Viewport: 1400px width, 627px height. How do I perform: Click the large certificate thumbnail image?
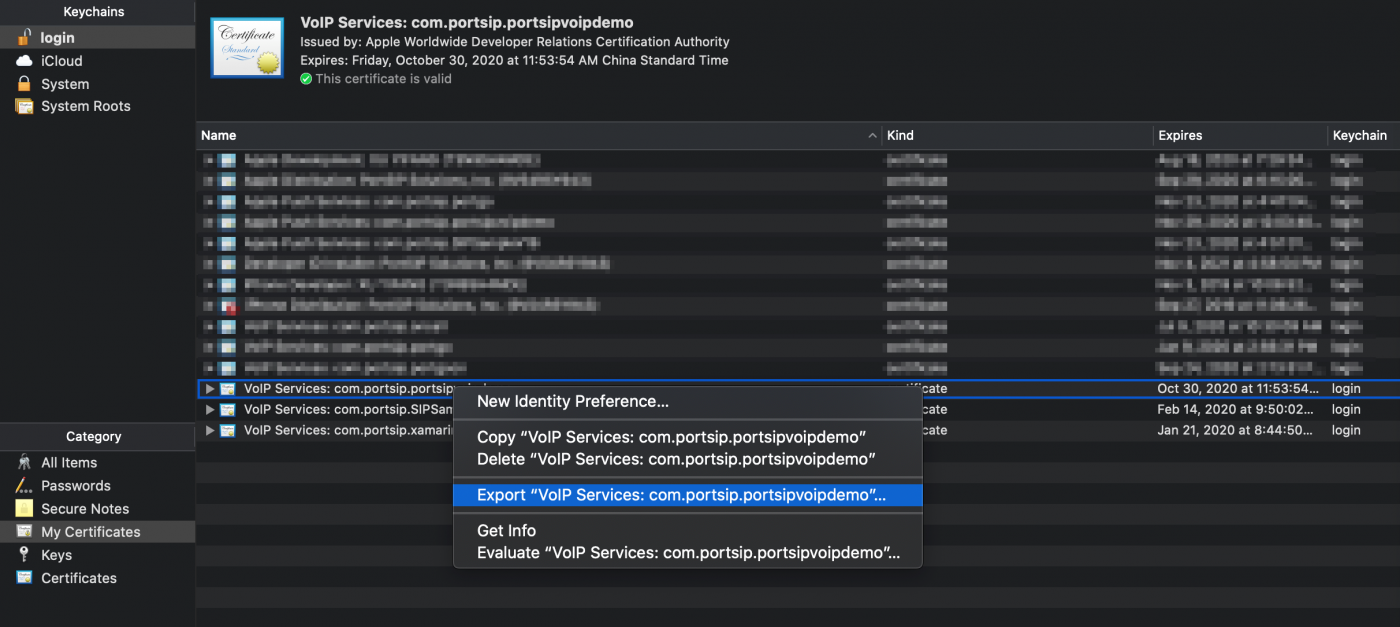point(246,47)
